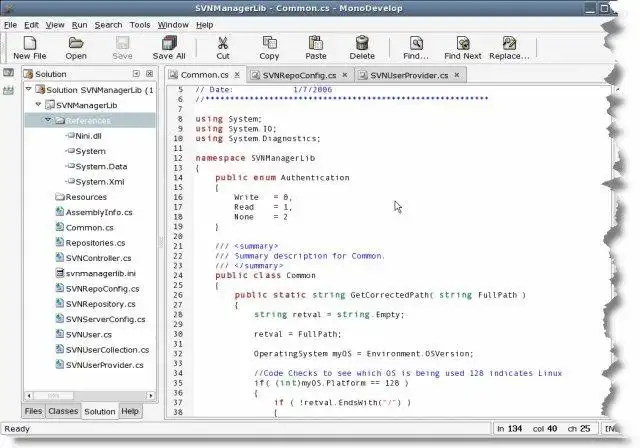Click the 'namespace SVNManagerLib' code line
Viewport: 640px width, 448px height.
coord(255,158)
